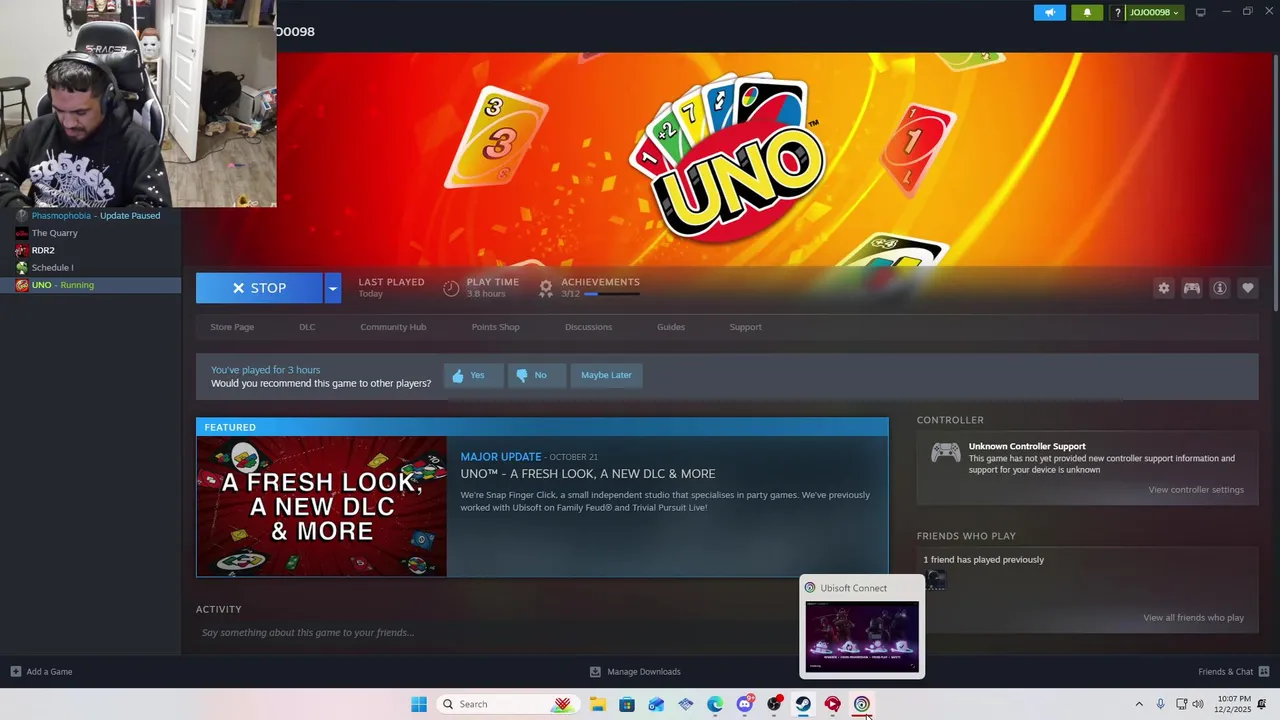The image size is (1280, 720).
Task: Open the Support tab
Action: click(x=745, y=327)
